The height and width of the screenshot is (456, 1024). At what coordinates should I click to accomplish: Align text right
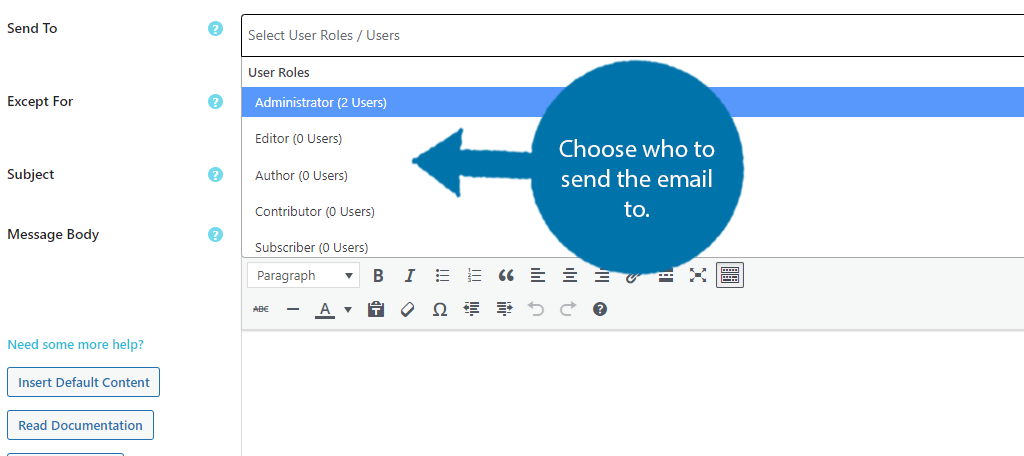tap(601, 276)
